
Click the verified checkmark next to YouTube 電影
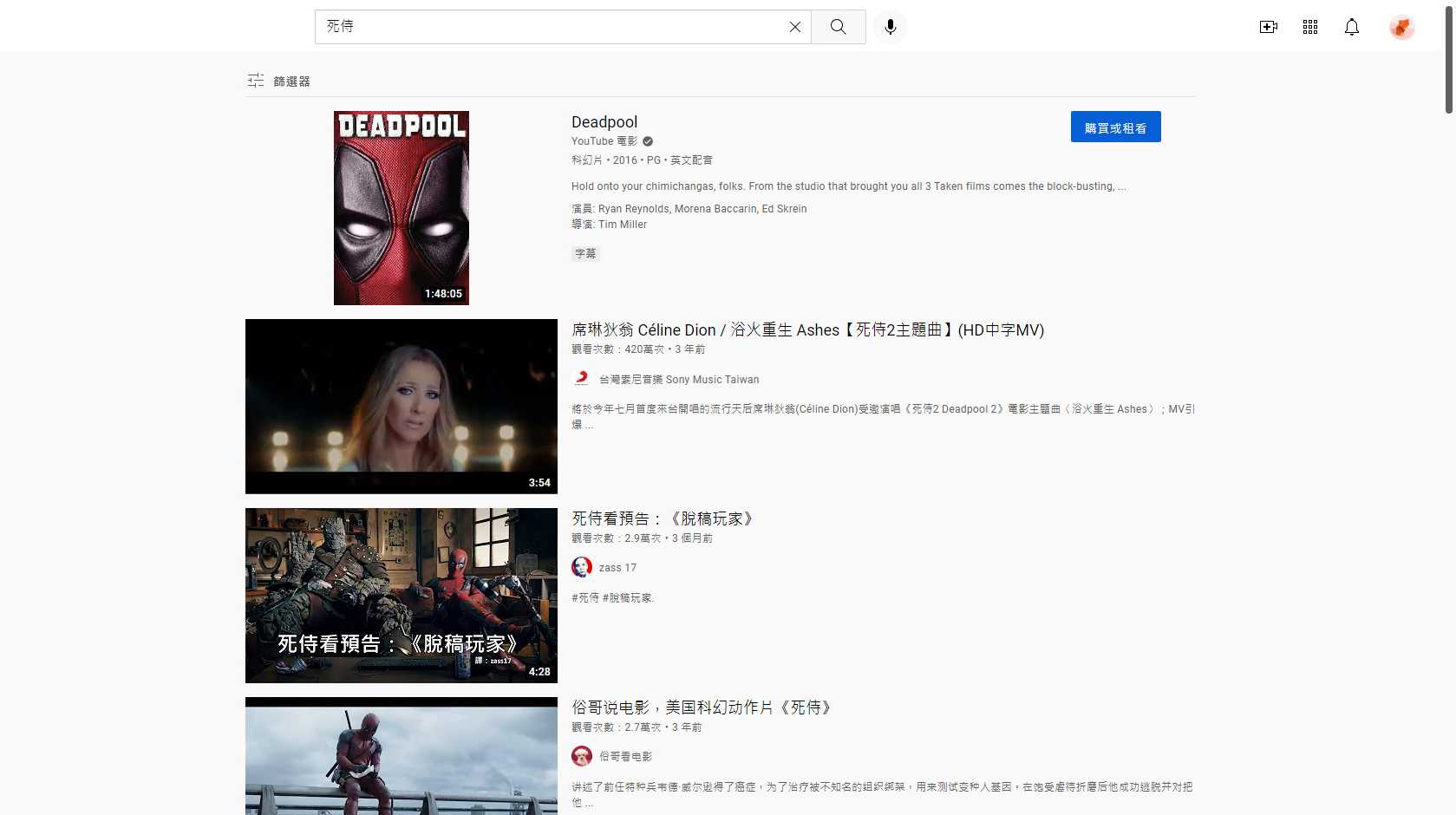646,140
